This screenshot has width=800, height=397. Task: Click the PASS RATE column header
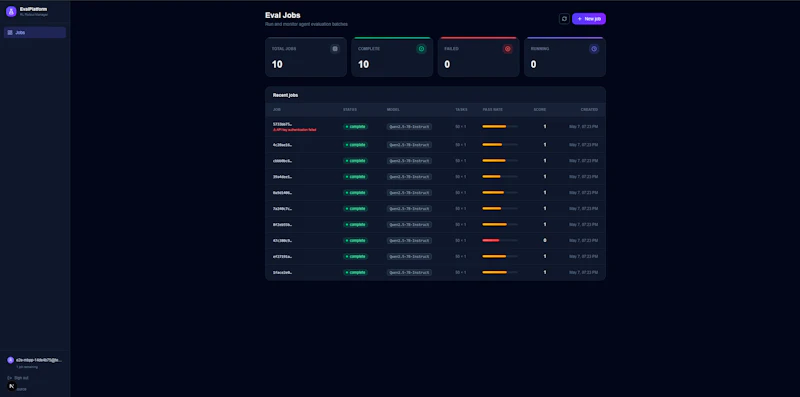[492, 110]
